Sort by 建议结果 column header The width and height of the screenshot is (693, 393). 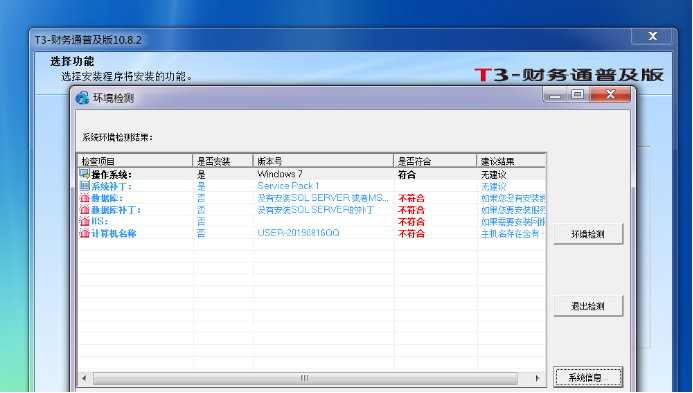click(511, 161)
